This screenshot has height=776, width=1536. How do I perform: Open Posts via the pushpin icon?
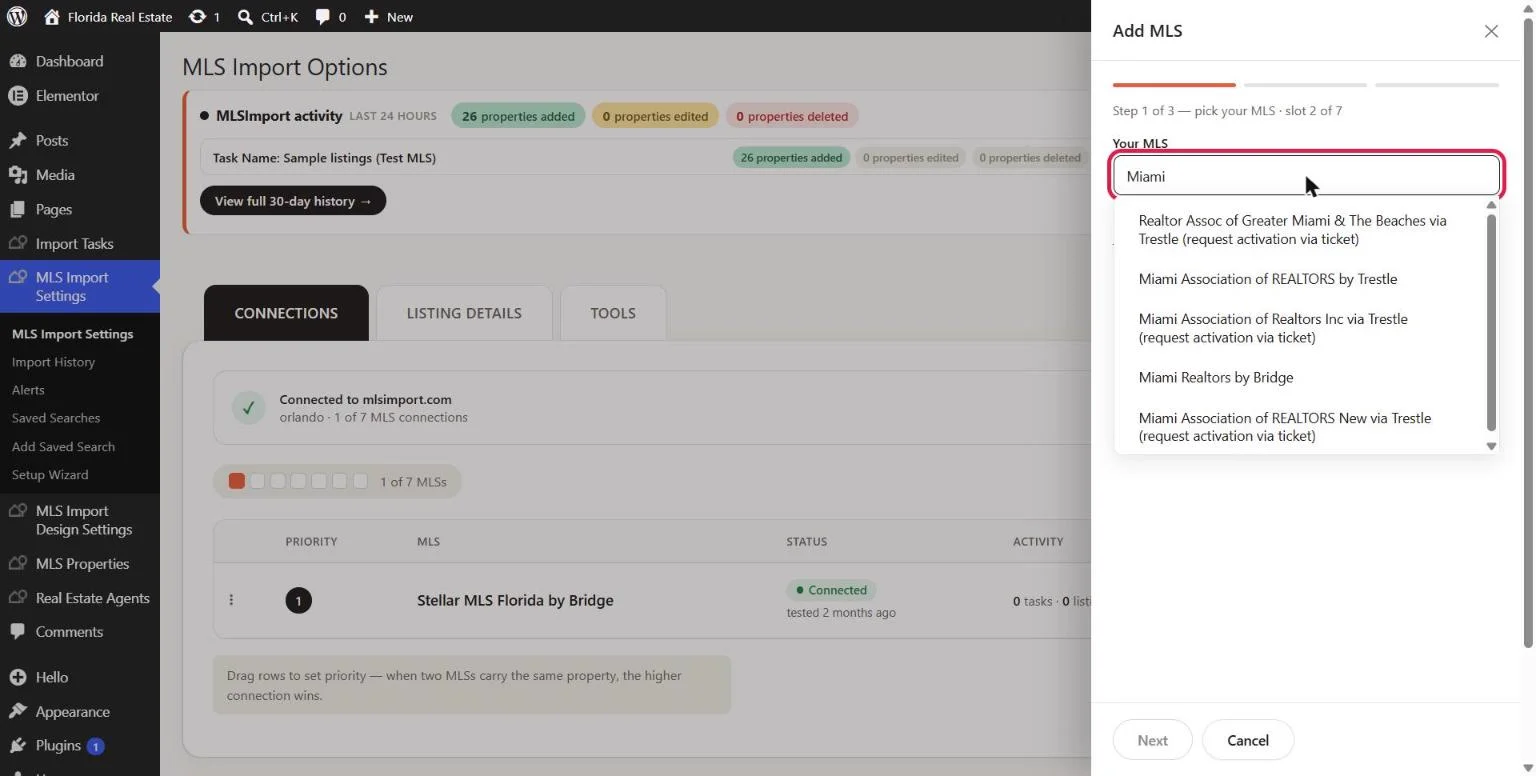click(17, 140)
